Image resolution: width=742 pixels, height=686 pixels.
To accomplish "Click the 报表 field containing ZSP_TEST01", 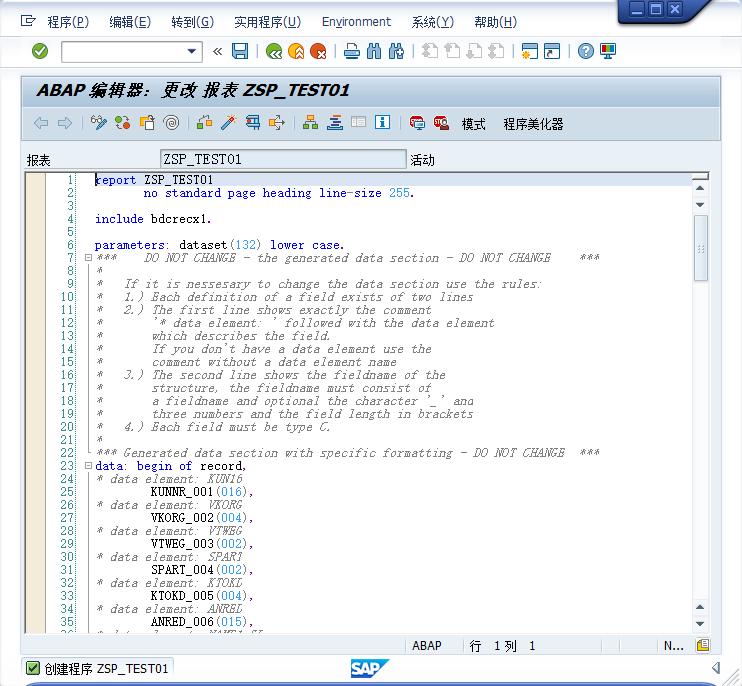I will coord(283,159).
